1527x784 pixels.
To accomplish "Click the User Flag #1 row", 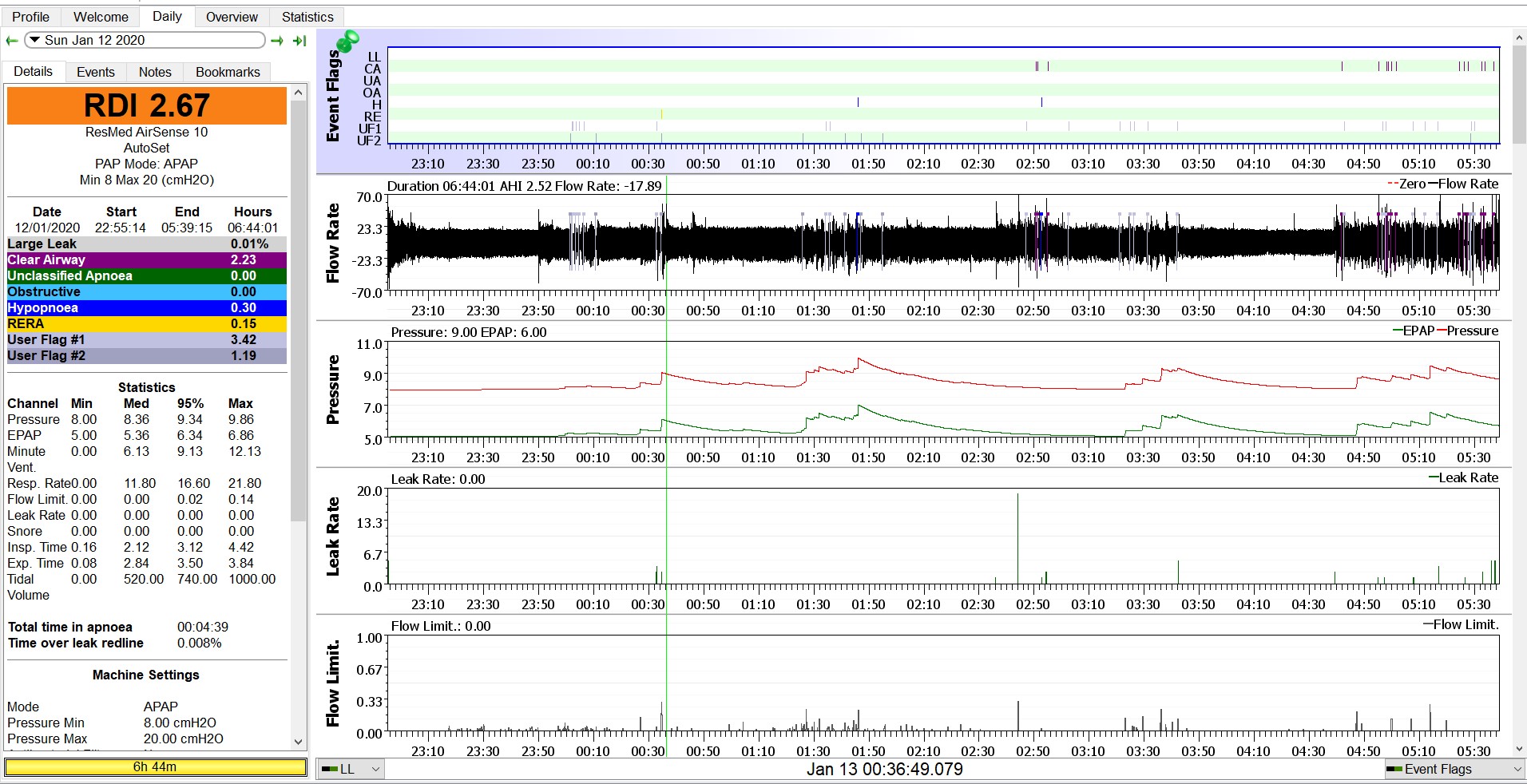I will tap(147, 340).
